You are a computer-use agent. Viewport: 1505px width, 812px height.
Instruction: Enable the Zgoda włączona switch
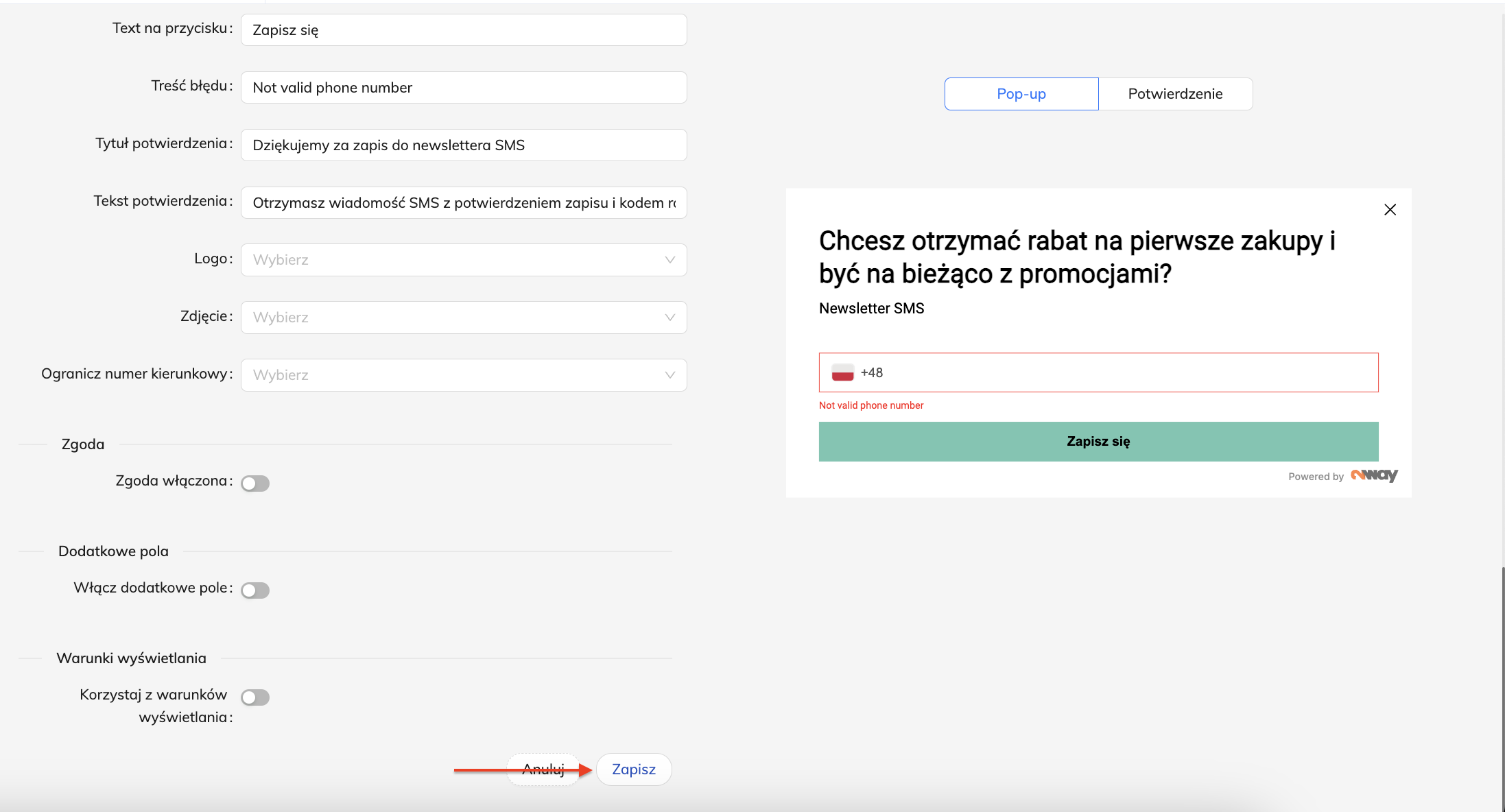255,483
